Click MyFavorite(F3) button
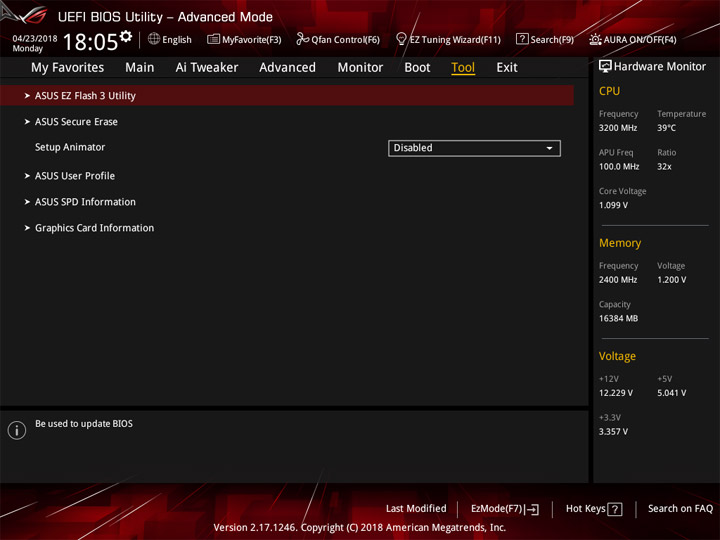This screenshot has height=540, width=720. (244, 39)
